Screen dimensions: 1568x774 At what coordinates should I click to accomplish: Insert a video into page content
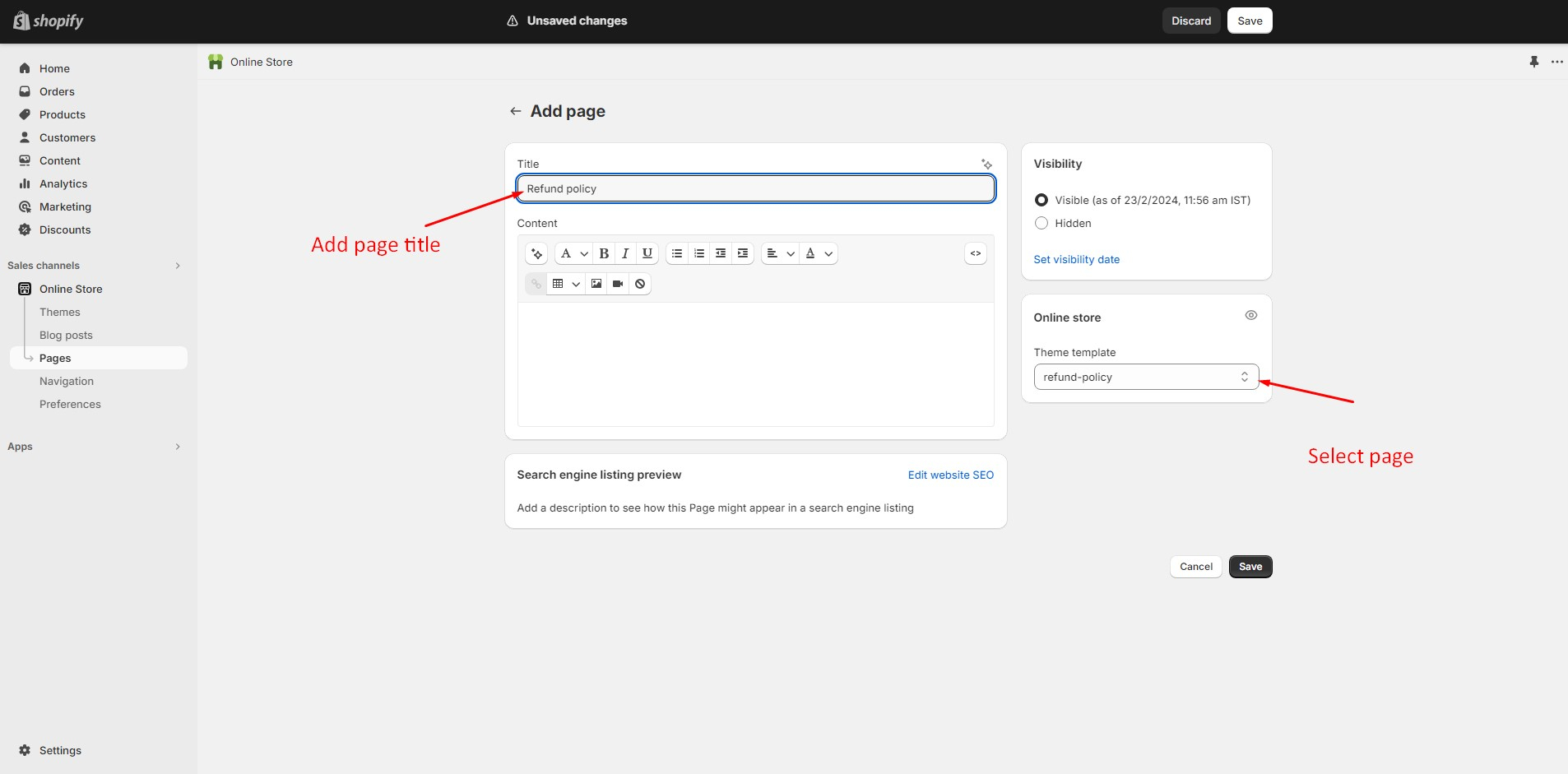click(618, 284)
